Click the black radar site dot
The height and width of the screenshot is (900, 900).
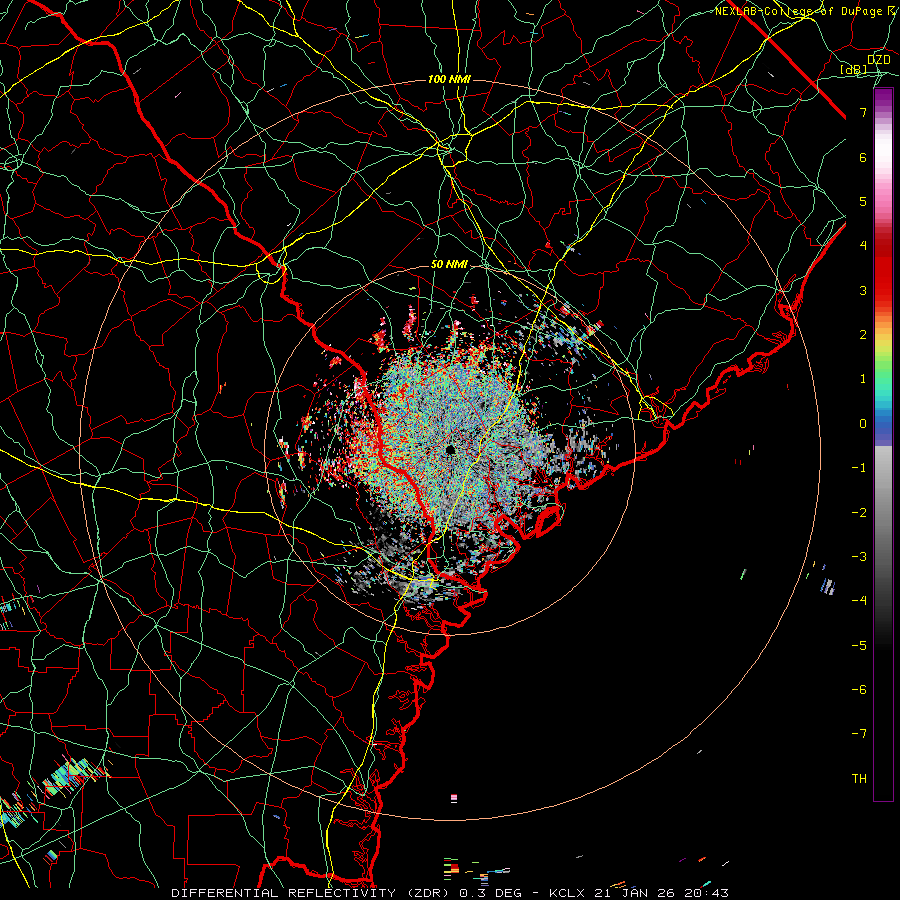[x=451, y=449]
